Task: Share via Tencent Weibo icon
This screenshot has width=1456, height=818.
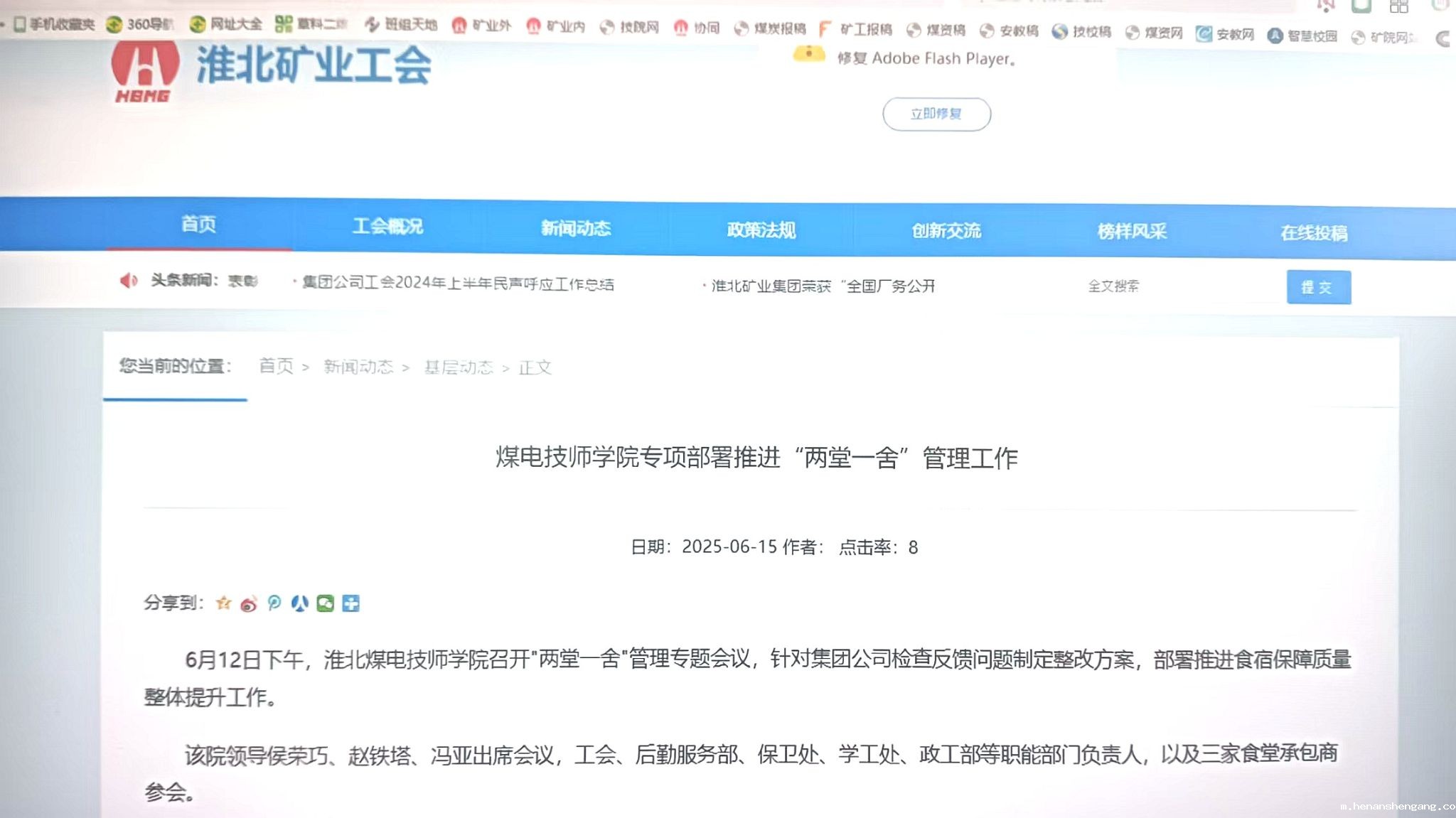Action: pos(274,603)
